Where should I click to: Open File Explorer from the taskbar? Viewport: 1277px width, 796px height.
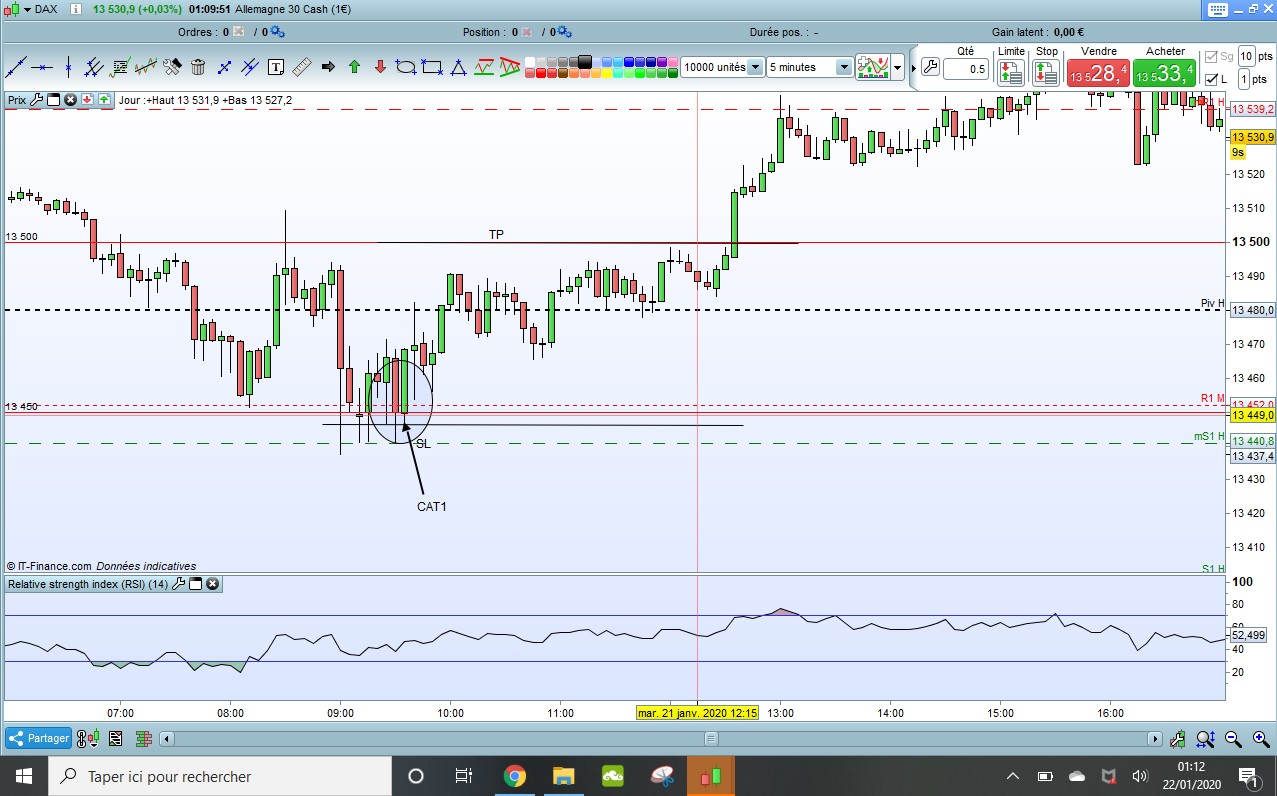563,776
